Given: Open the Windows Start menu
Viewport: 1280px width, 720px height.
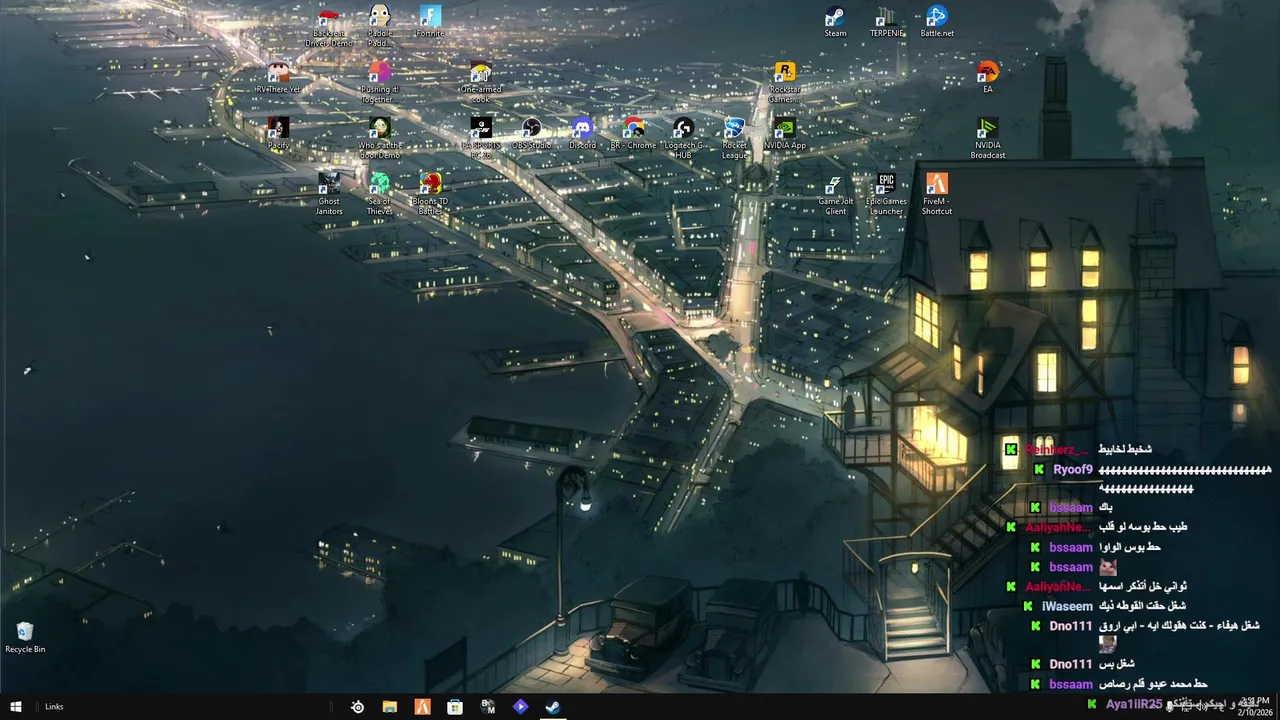Looking at the screenshot, I should coord(16,706).
